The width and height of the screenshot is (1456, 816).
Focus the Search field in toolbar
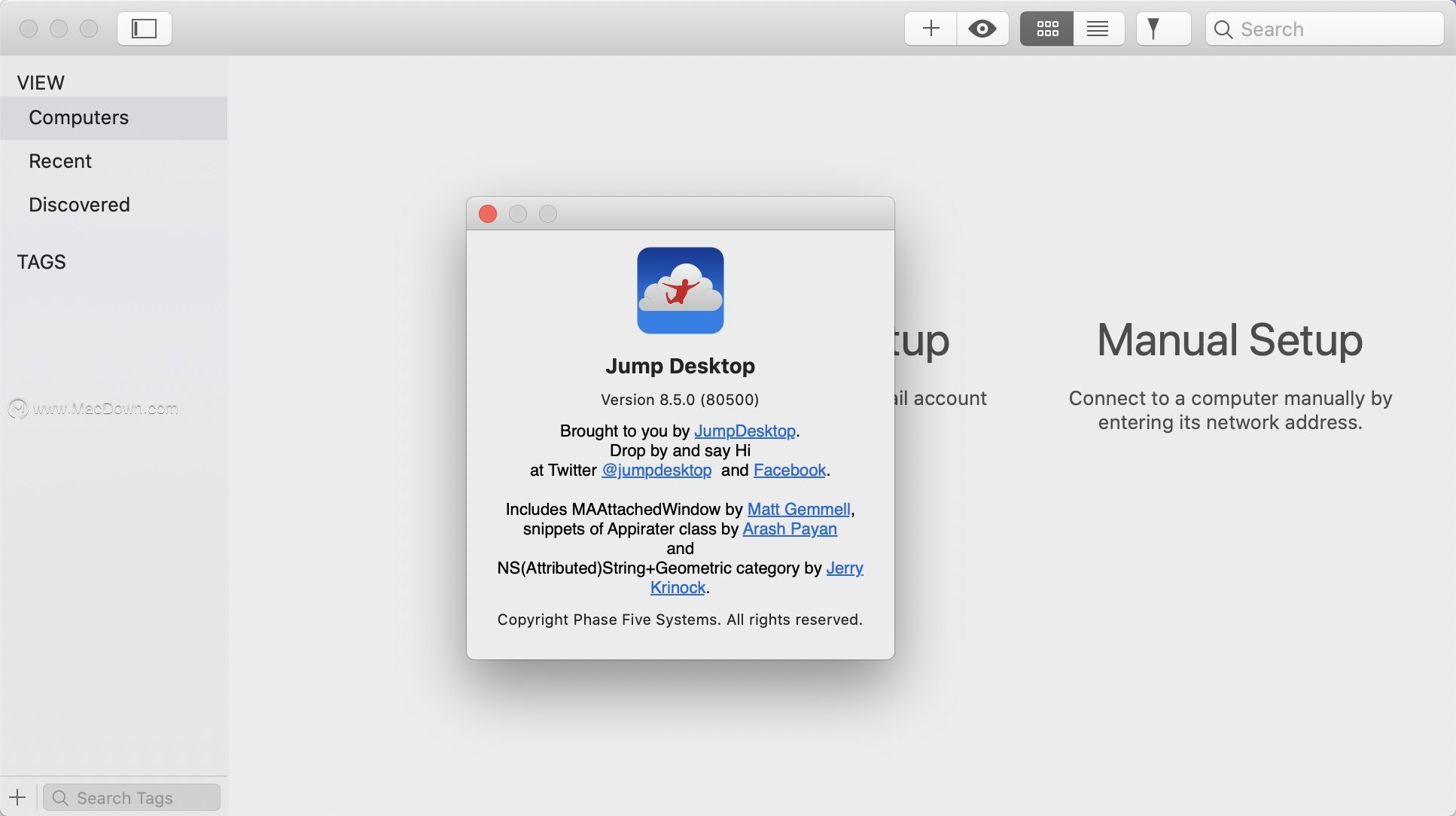[1324, 29]
